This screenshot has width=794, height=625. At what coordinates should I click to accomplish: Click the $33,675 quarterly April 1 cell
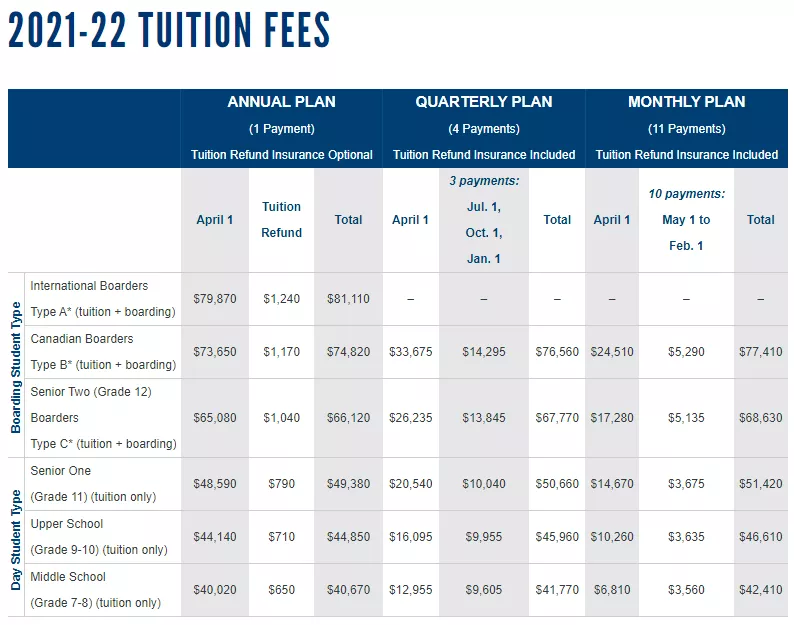(411, 352)
